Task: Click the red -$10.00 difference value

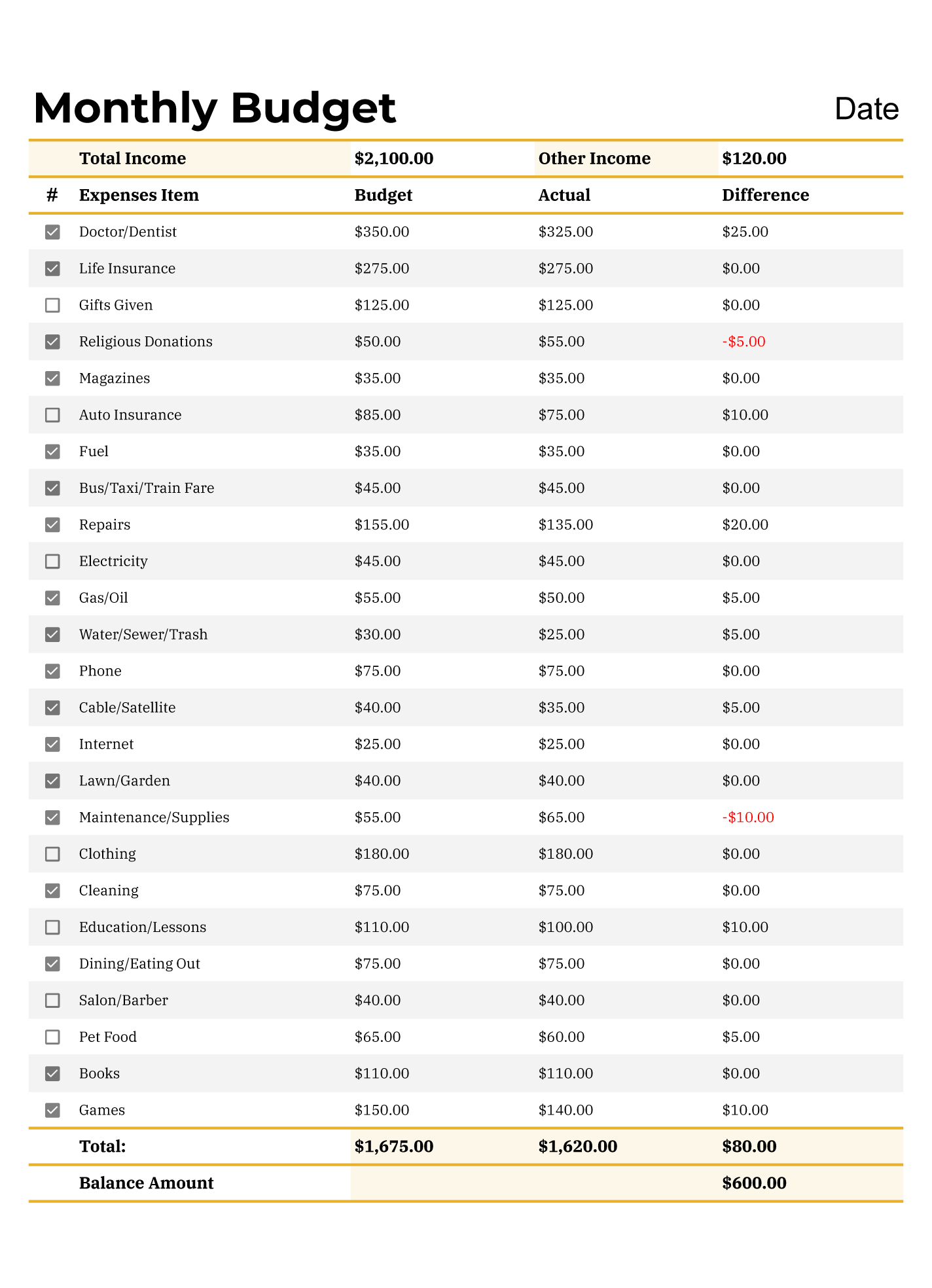Action: click(747, 817)
